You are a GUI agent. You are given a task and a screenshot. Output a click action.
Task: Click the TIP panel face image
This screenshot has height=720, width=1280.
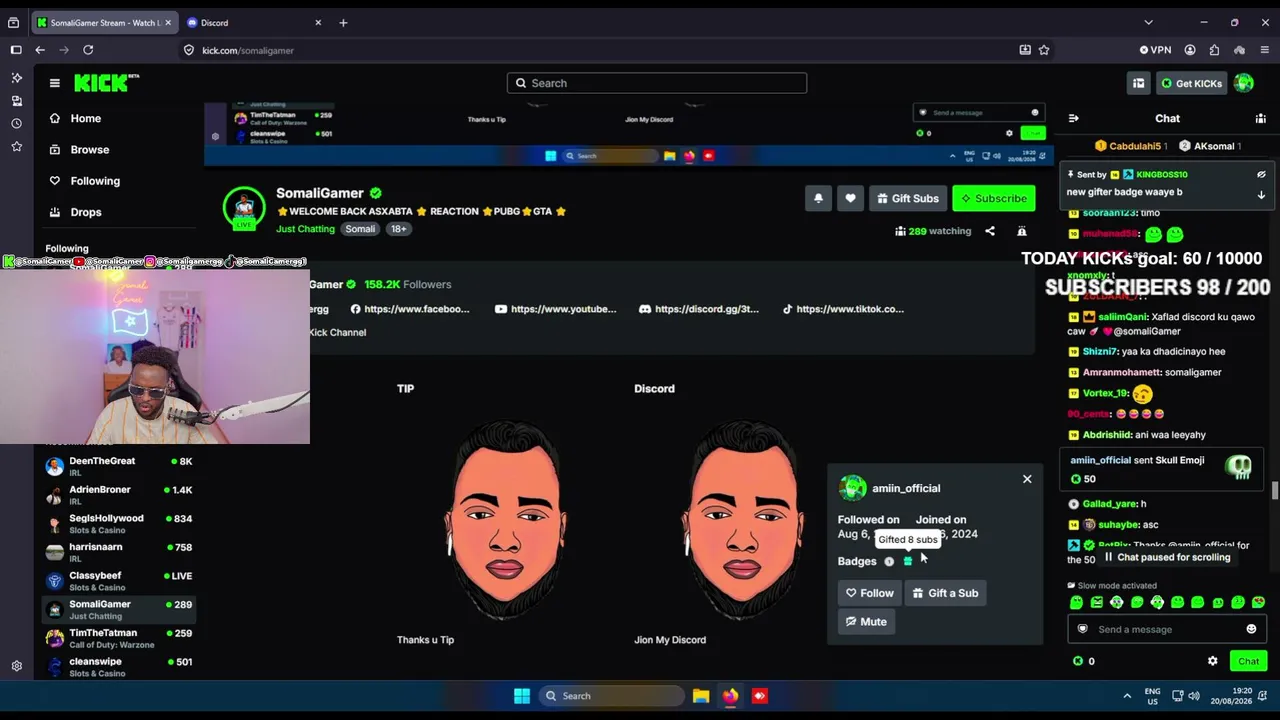click(x=506, y=519)
